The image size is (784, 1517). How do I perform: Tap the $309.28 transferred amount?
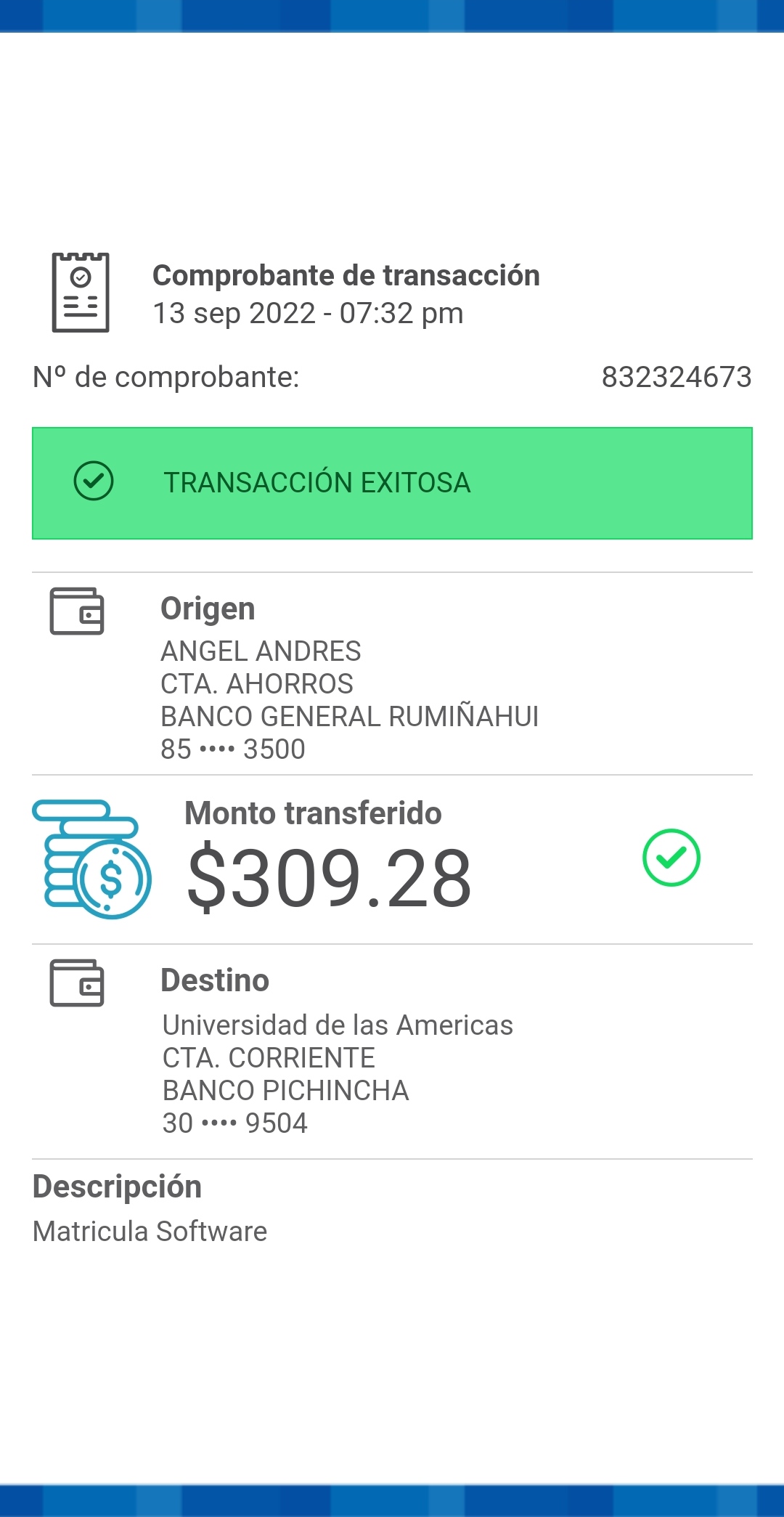pyautogui.click(x=330, y=879)
